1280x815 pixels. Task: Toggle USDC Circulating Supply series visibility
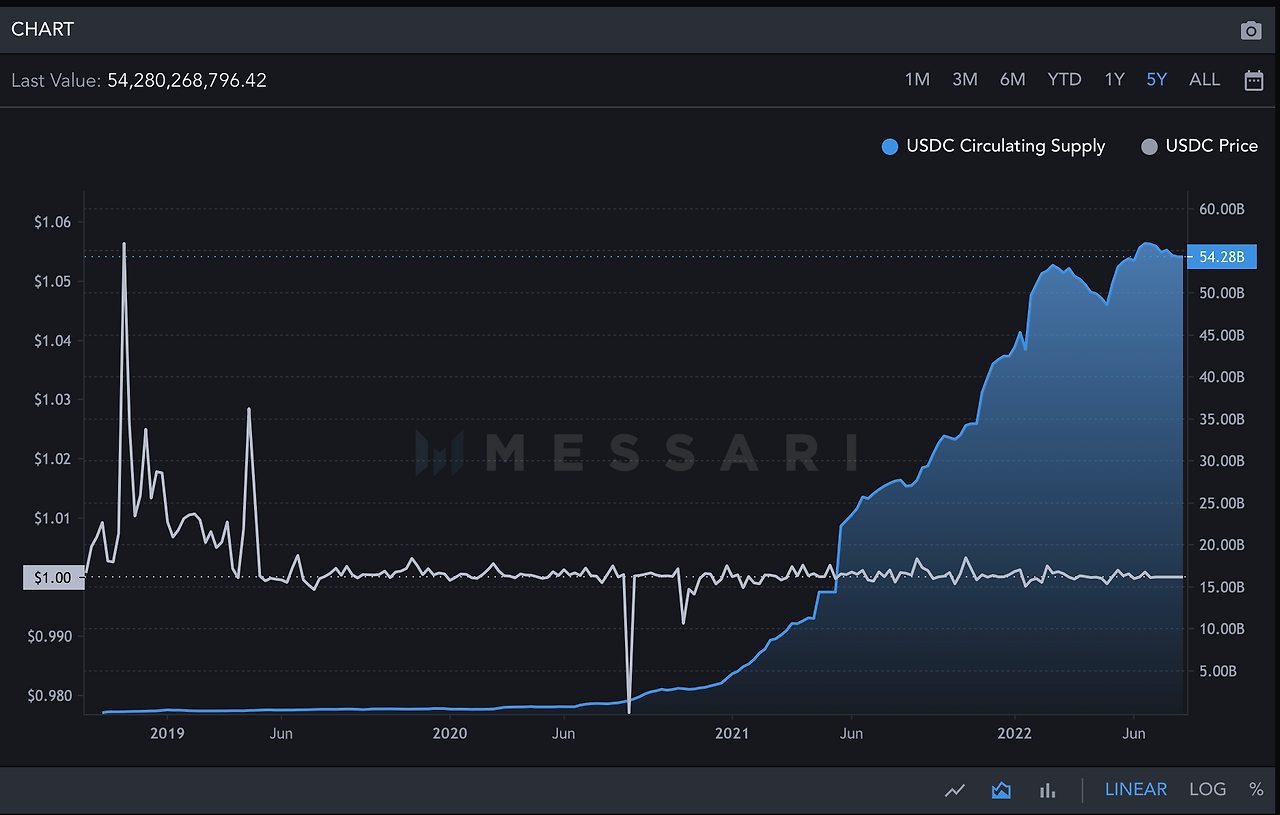[x=993, y=146]
